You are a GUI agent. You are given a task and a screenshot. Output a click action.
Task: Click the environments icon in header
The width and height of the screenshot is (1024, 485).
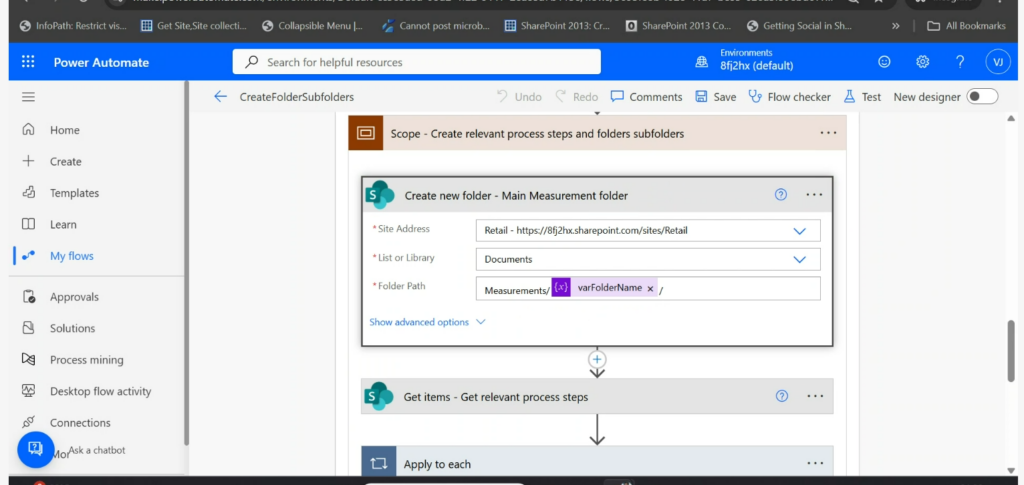point(702,62)
